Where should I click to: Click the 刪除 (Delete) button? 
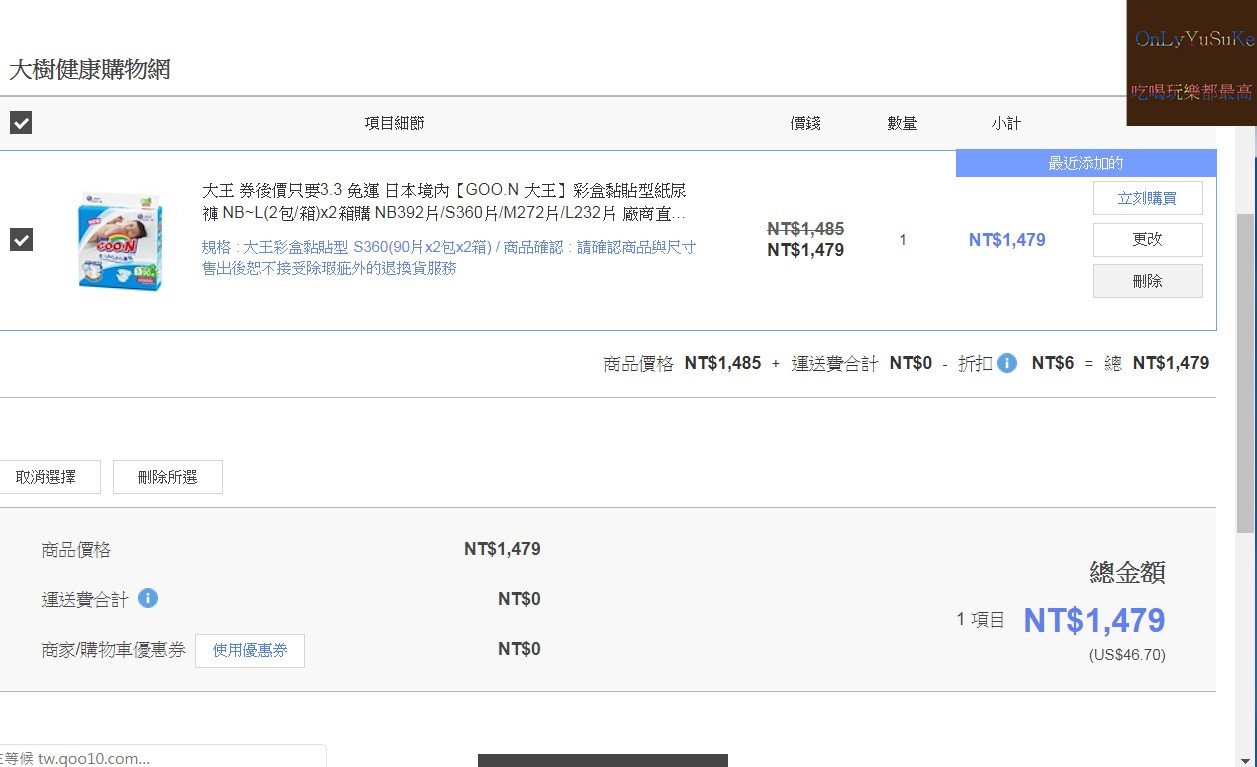pyautogui.click(x=1147, y=280)
